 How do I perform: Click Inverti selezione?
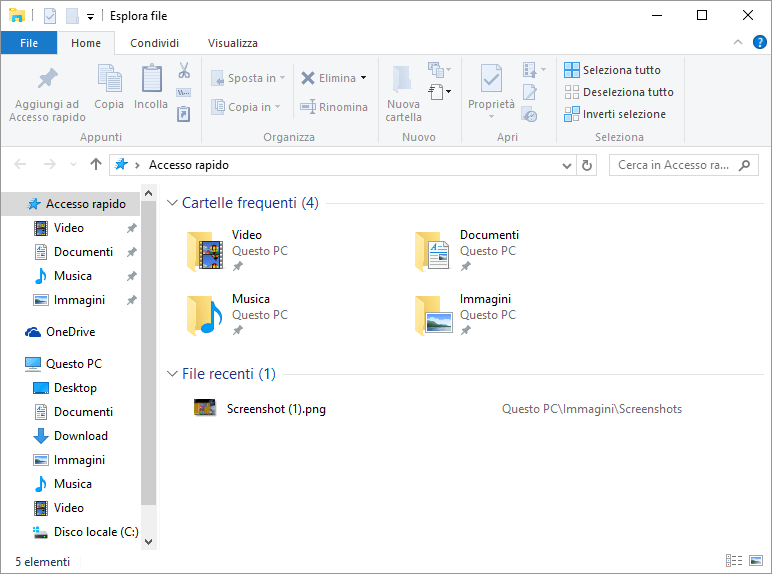click(614, 114)
